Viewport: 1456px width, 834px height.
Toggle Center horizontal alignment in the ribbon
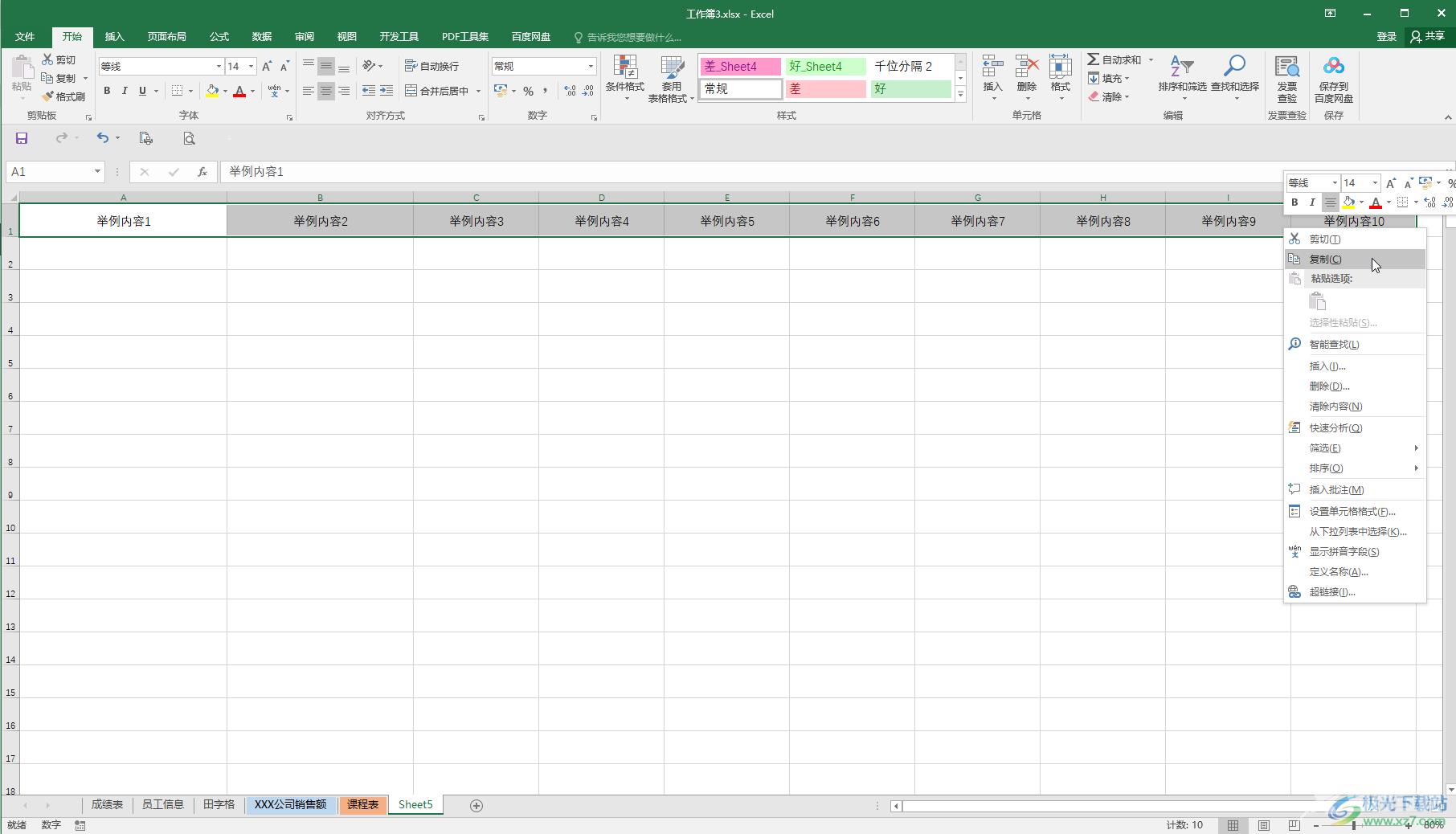point(325,91)
